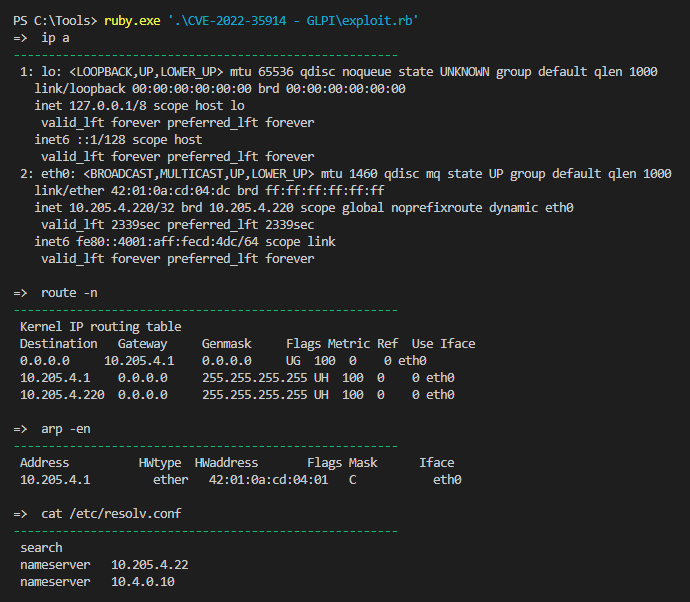690x602 pixels.
Task: Click the 'valid_lft 2339sec' line
Action: 177,225
